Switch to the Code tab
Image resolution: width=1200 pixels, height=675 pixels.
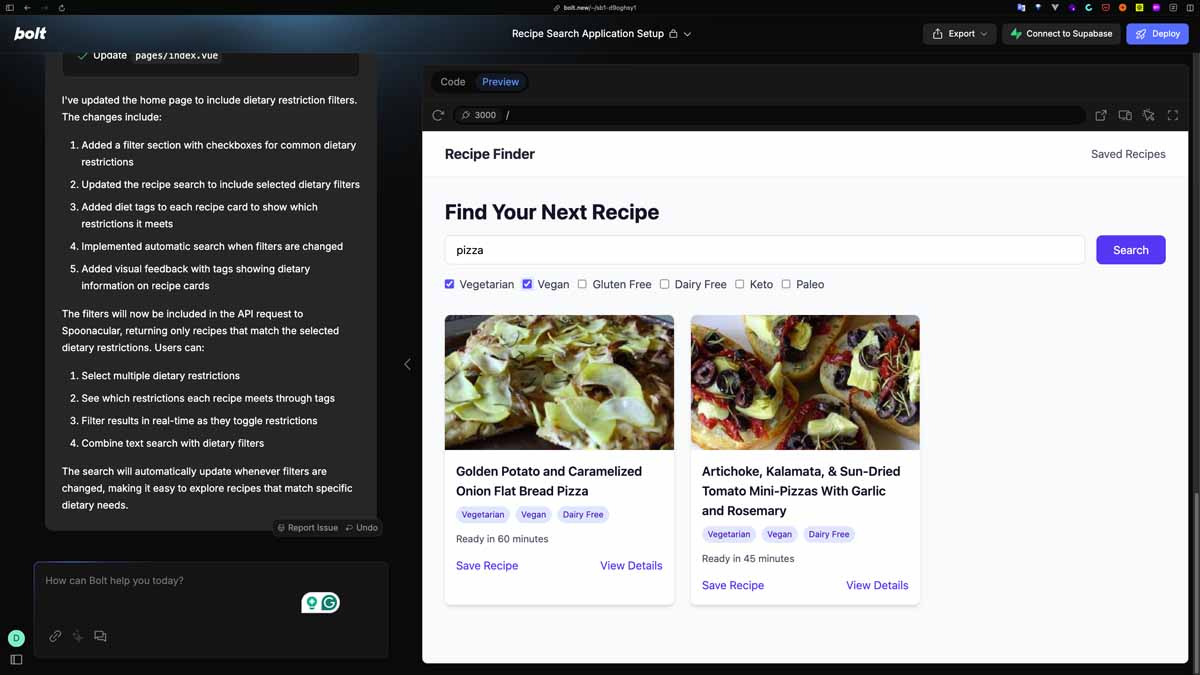(x=452, y=81)
